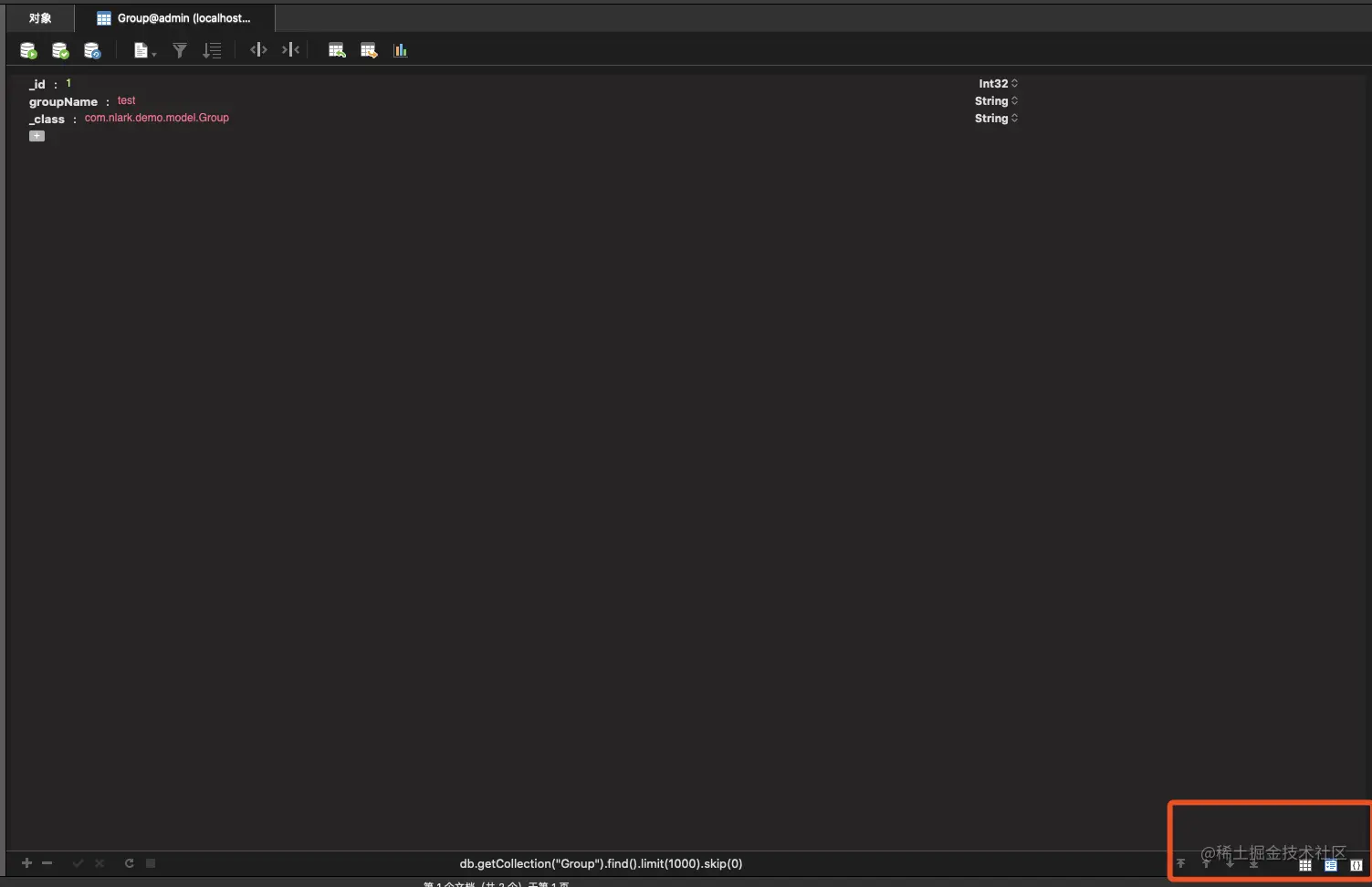The width and height of the screenshot is (1372, 887).
Task: Open the Sort tool
Action: click(x=212, y=50)
